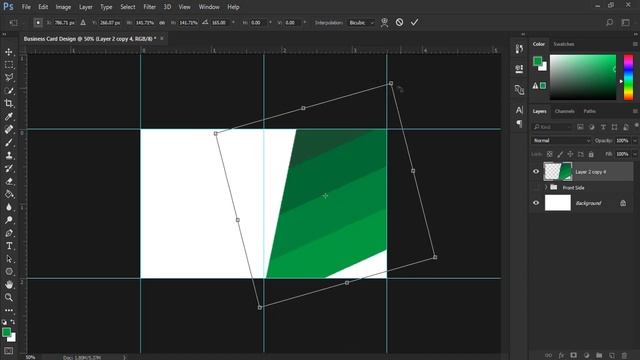The image size is (640, 360).
Task: Select the Rectangular Marquee tool
Action: pyautogui.click(x=9, y=64)
